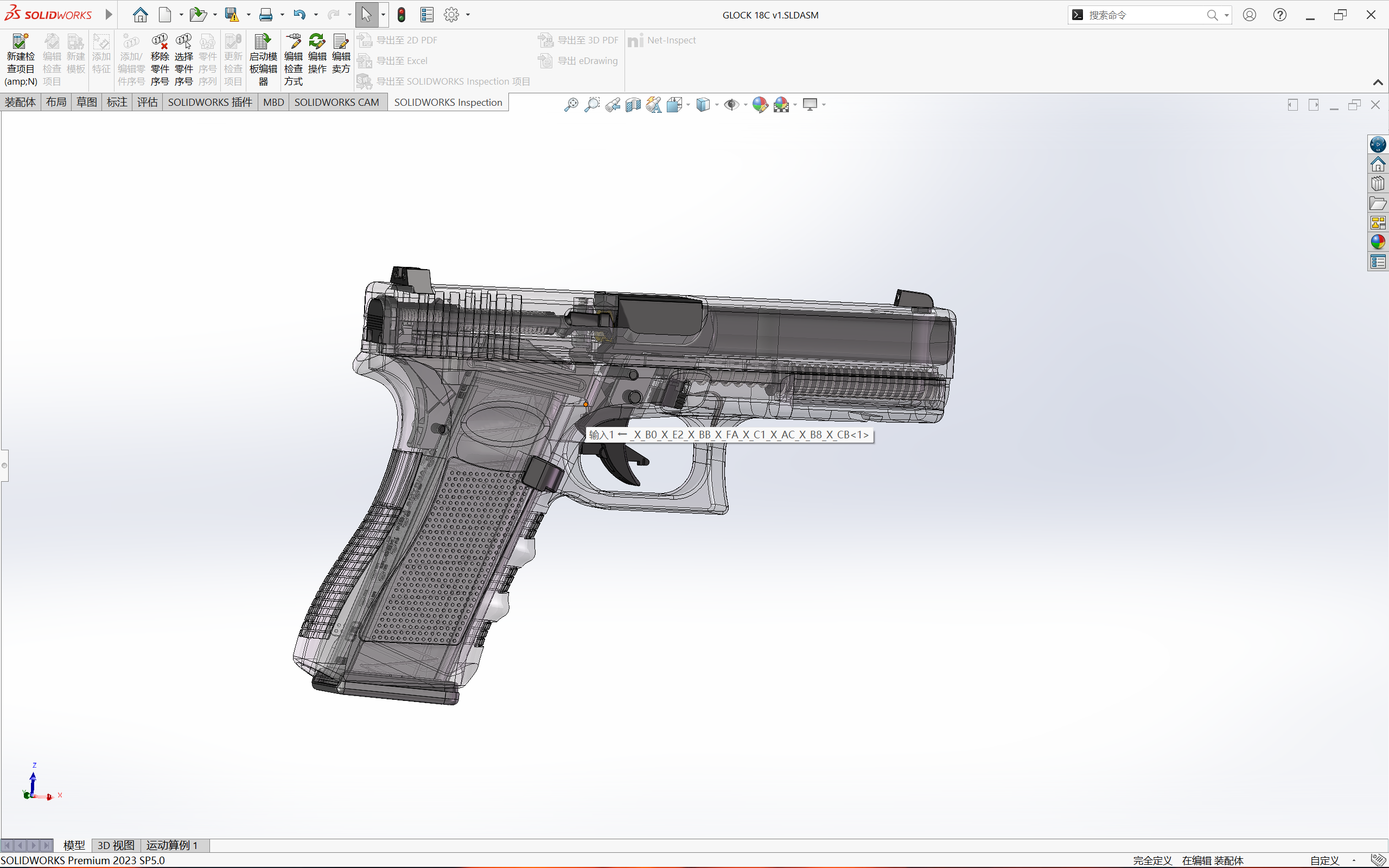Switch to the 装配体 tab

21,102
